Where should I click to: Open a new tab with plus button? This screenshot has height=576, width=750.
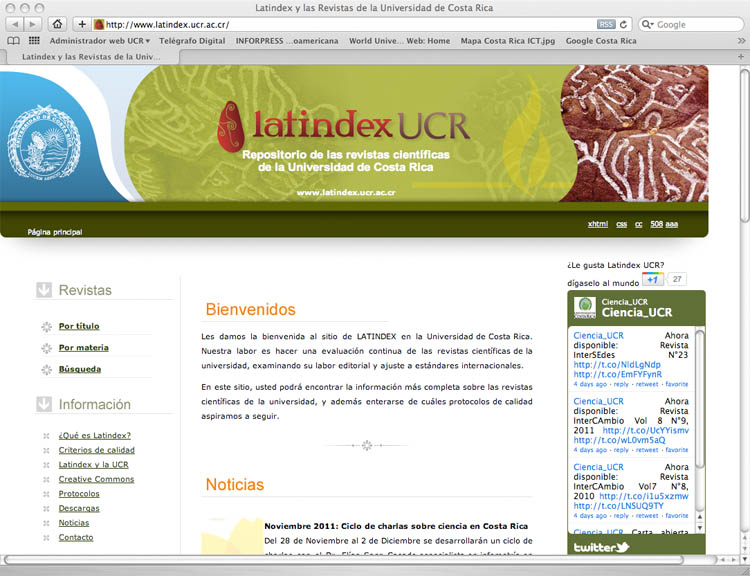[741, 56]
